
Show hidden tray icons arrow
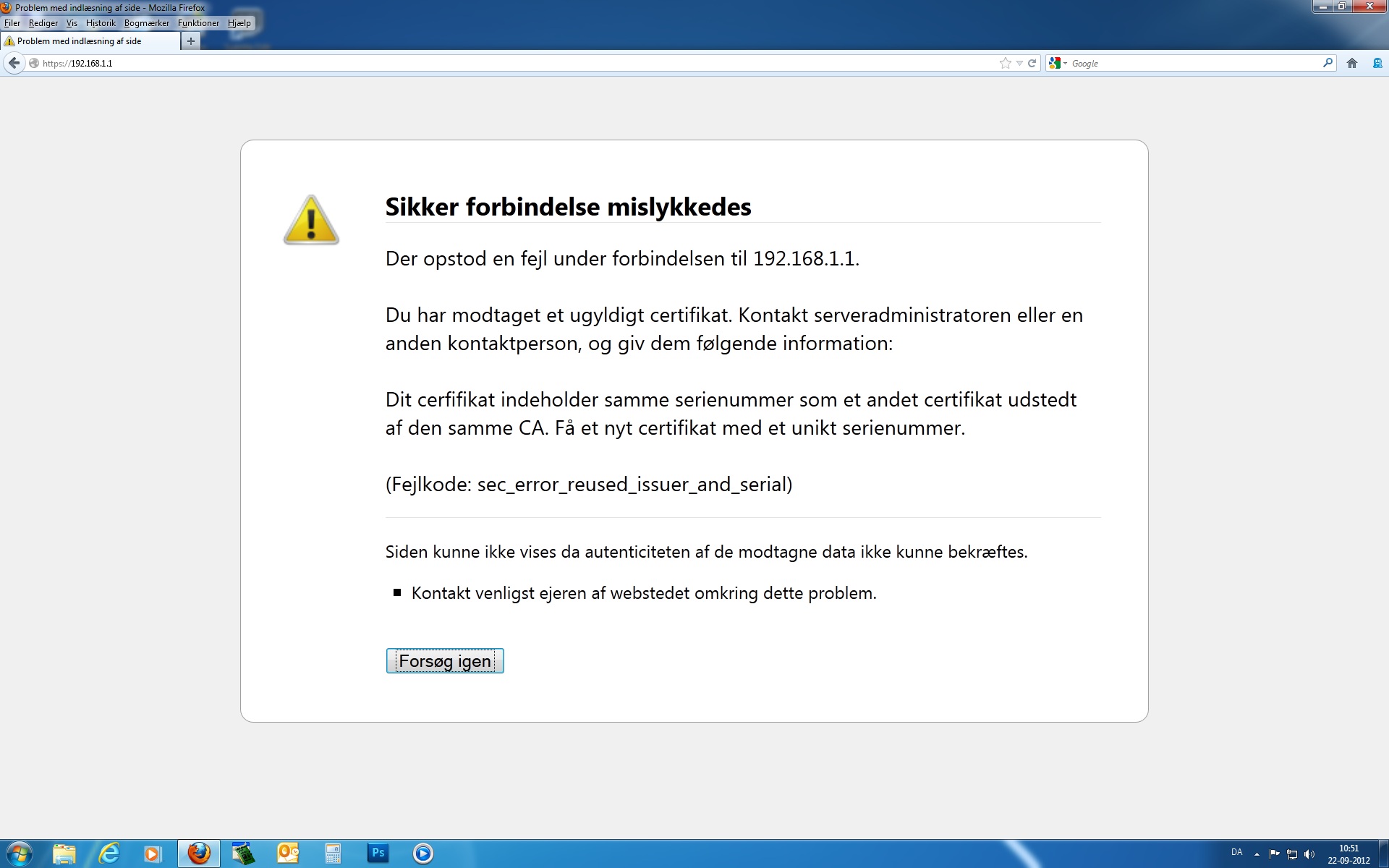click(x=1257, y=854)
